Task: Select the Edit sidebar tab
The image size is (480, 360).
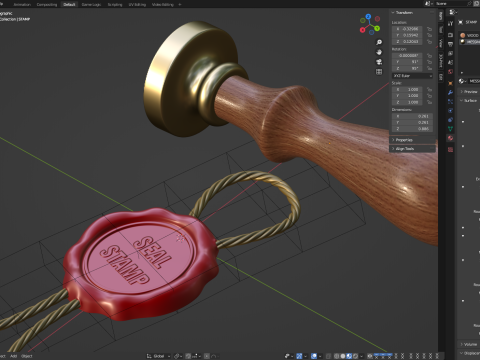Action: (441, 77)
